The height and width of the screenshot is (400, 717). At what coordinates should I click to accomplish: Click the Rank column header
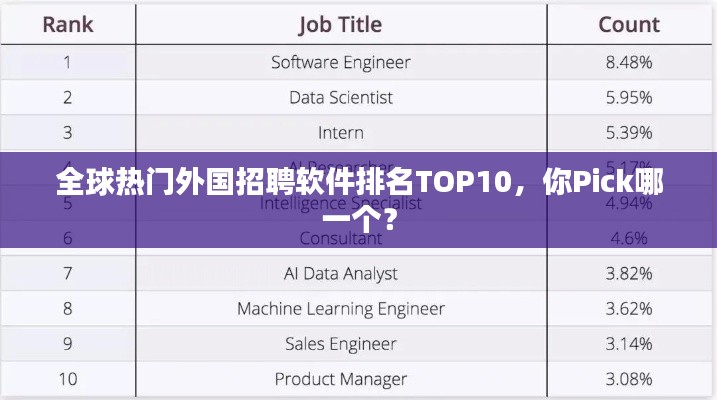(67, 24)
